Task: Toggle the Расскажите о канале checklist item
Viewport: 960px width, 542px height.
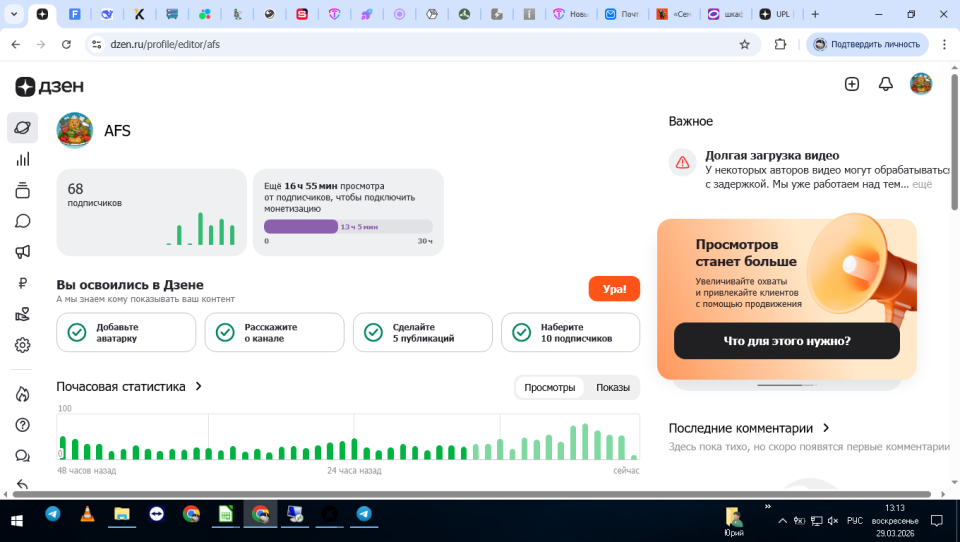Action: [274, 333]
